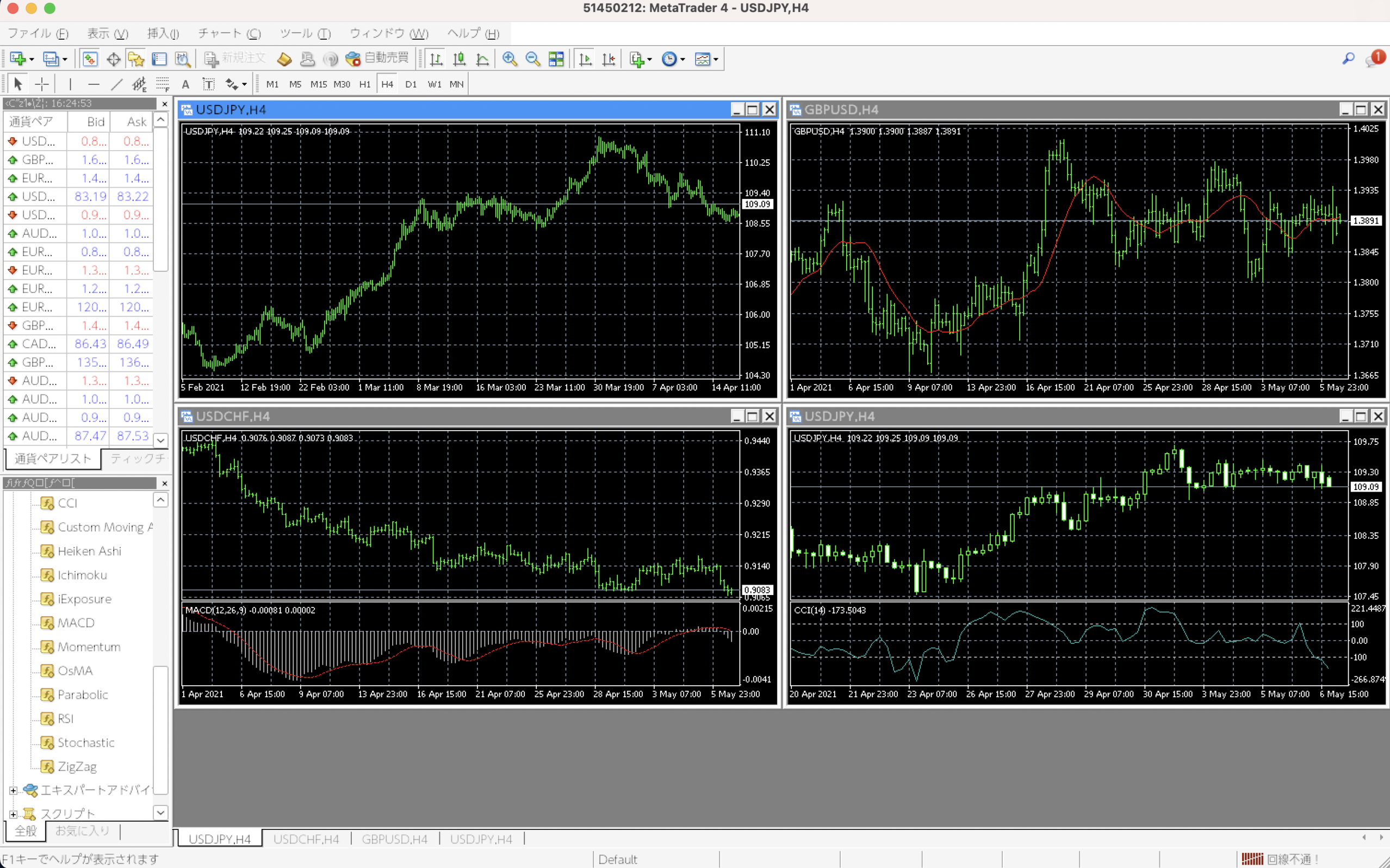1390x868 pixels.
Task: Open the new chart dropdown arrow
Action: tap(32, 60)
